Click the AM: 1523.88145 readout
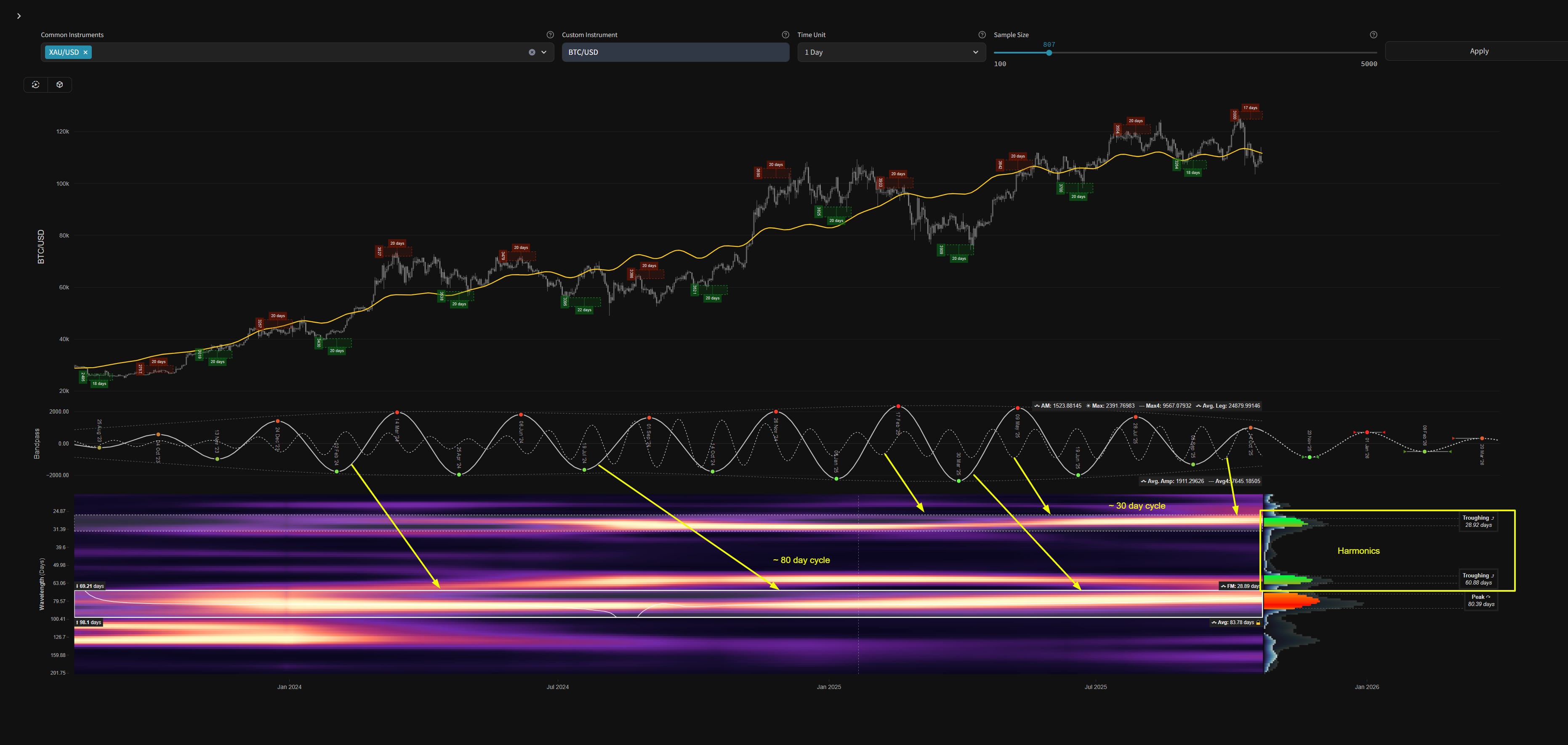Image resolution: width=1568 pixels, height=745 pixels. click(1058, 406)
